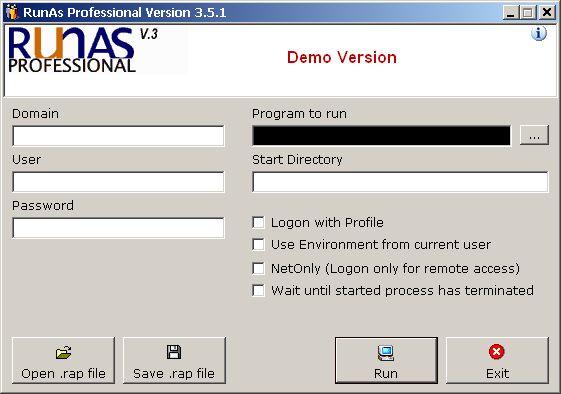
Task: Click the floppy disk save icon
Action: pyautogui.click(x=174, y=352)
